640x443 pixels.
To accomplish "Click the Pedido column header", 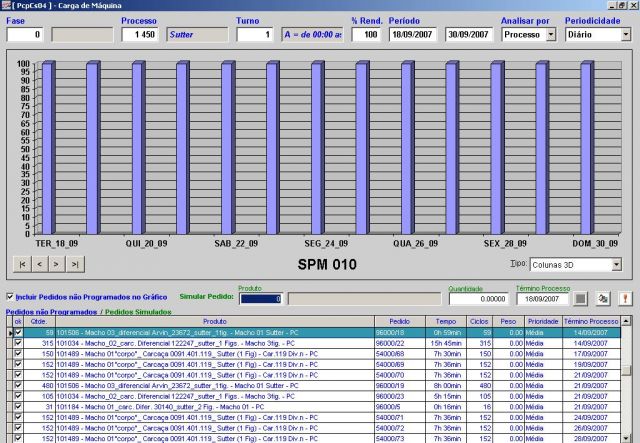I will (400, 321).
